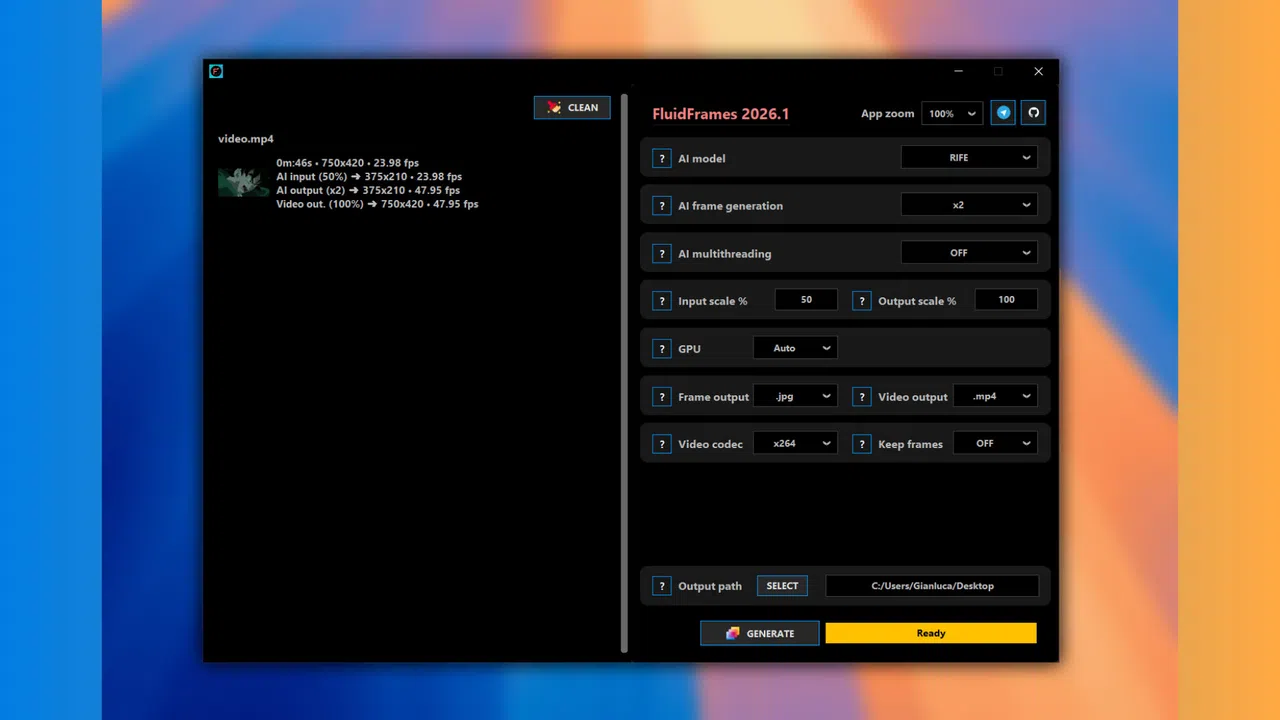Click the Input scale field showing 50
1280x720 pixels.
pos(806,300)
